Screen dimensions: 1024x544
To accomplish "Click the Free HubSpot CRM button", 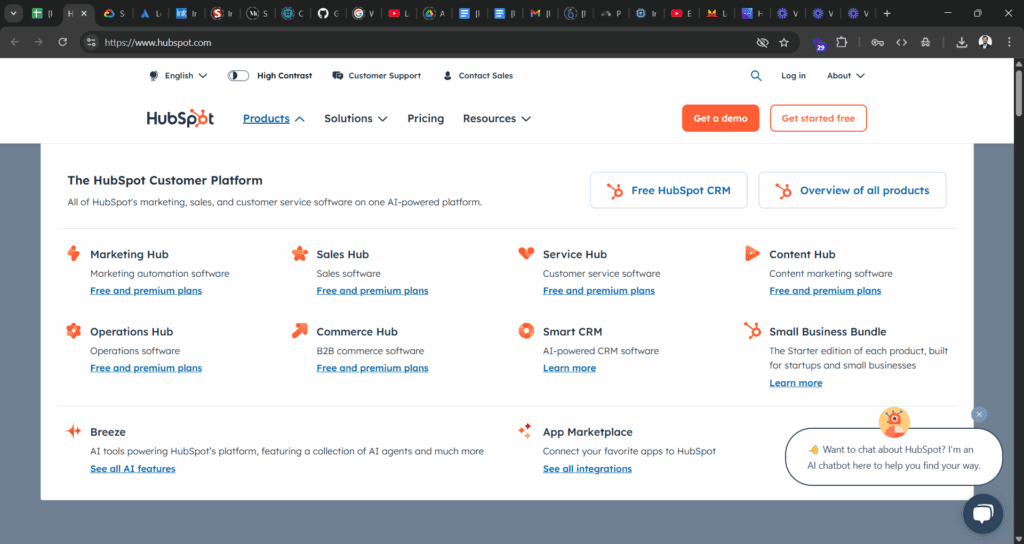I will pyautogui.click(x=669, y=190).
